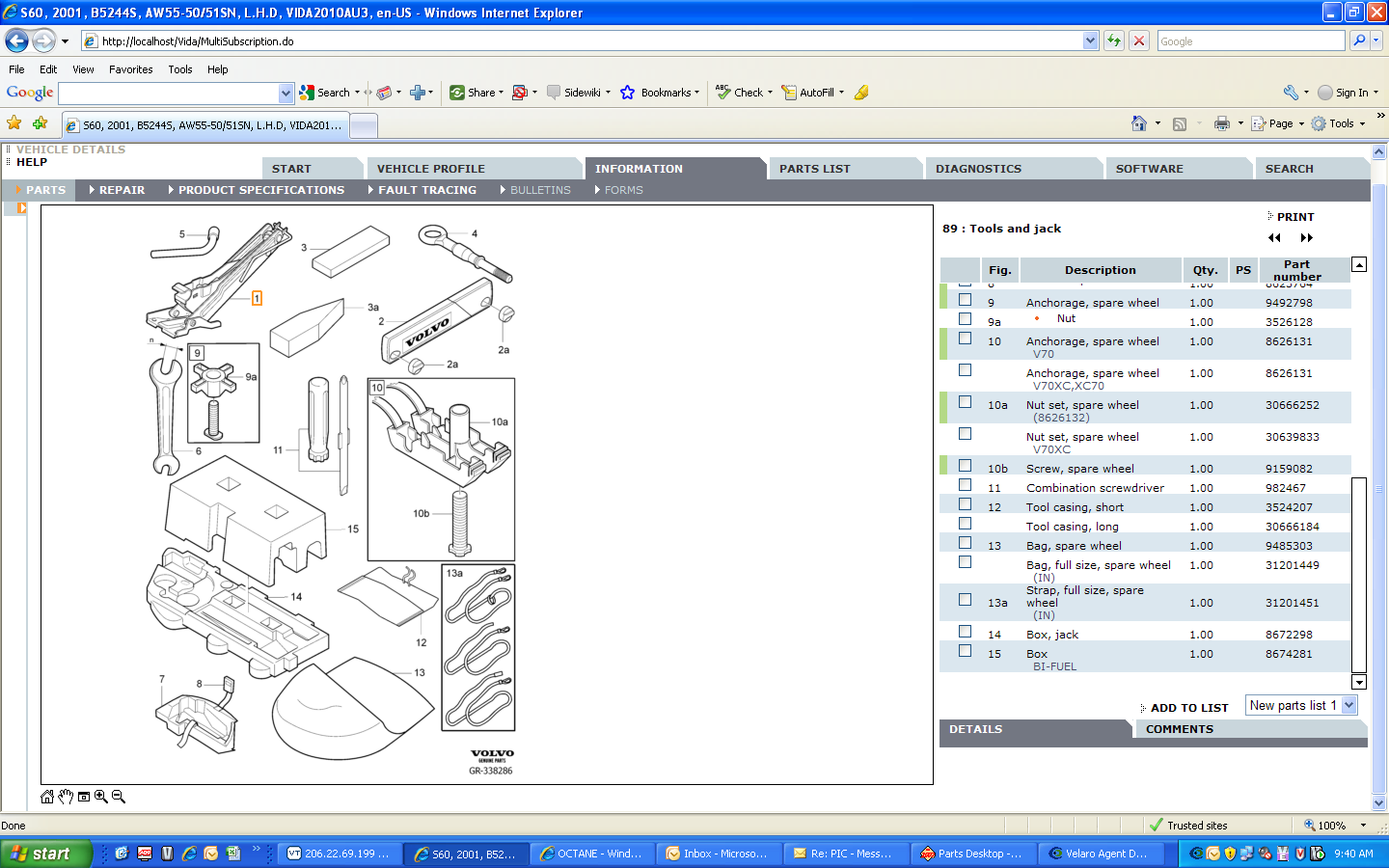Click the home icon below the diagram
The width and height of the screenshot is (1389, 868).
pyautogui.click(x=47, y=797)
